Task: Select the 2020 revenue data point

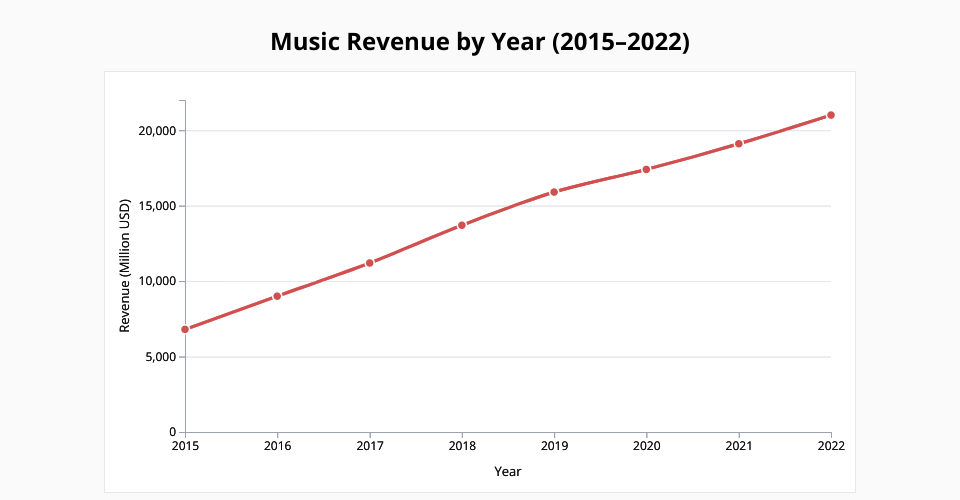Action: [646, 169]
